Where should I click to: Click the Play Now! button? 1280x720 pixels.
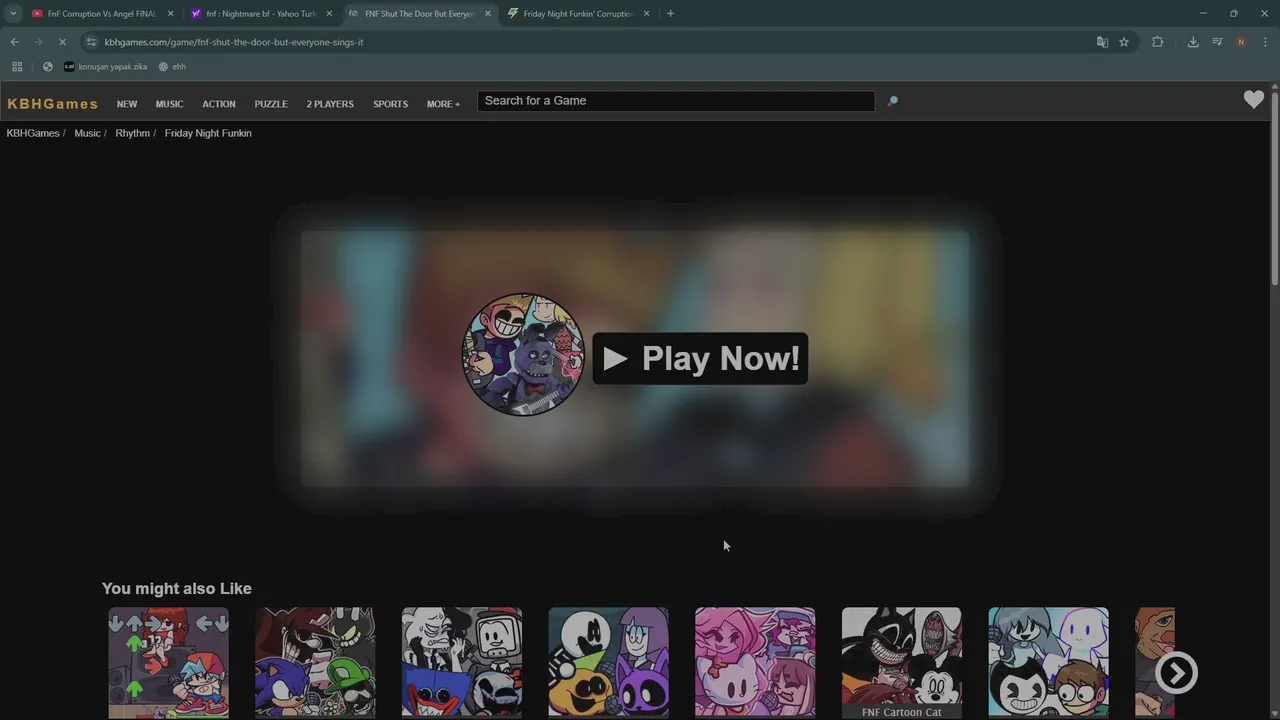pyautogui.click(x=700, y=358)
